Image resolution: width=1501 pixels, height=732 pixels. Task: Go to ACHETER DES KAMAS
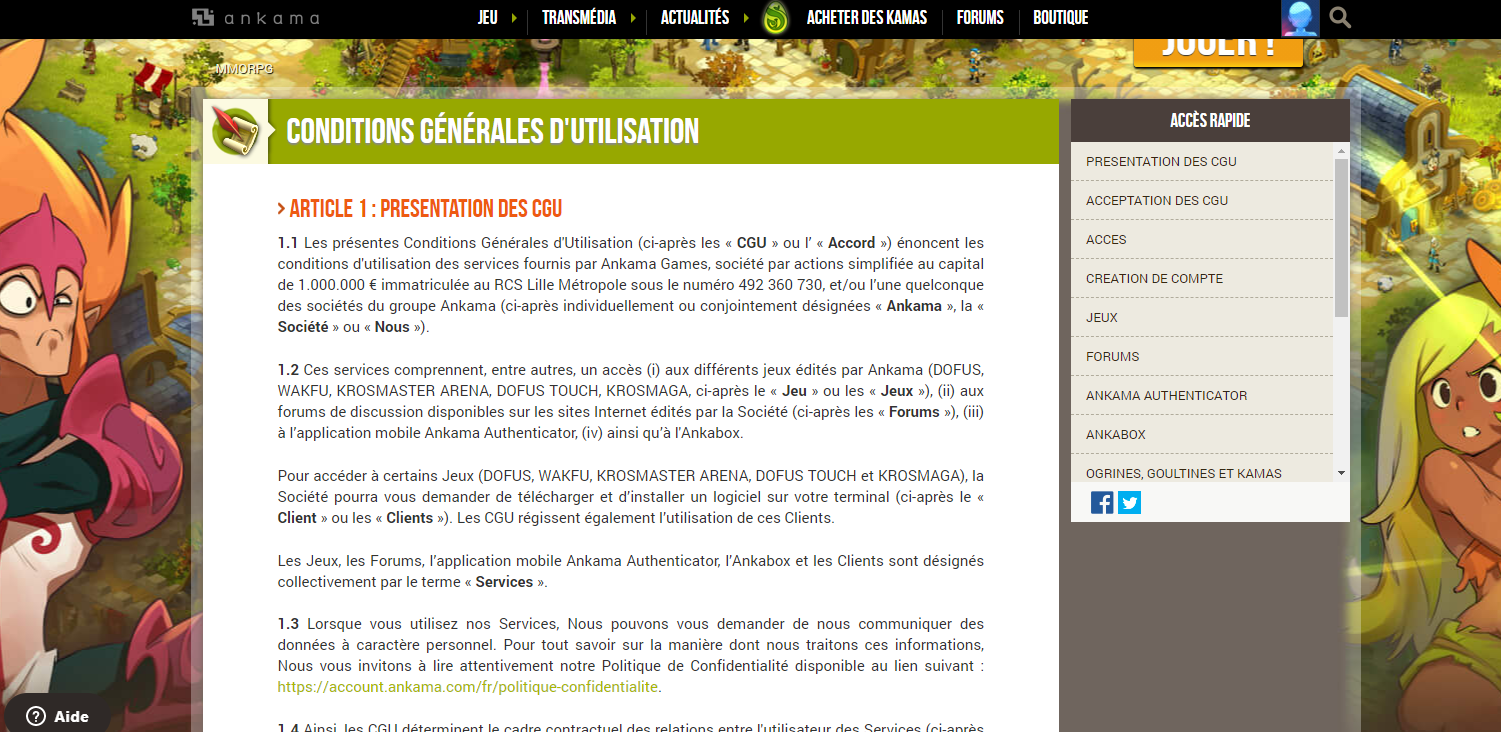[x=867, y=18]
